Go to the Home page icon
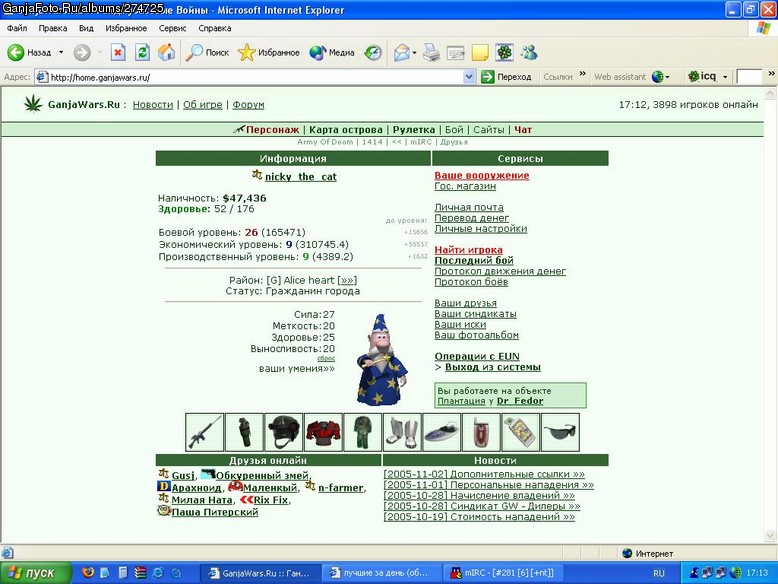Image resolution: width=778 pixels, height=584 pixels. [167, 52]
